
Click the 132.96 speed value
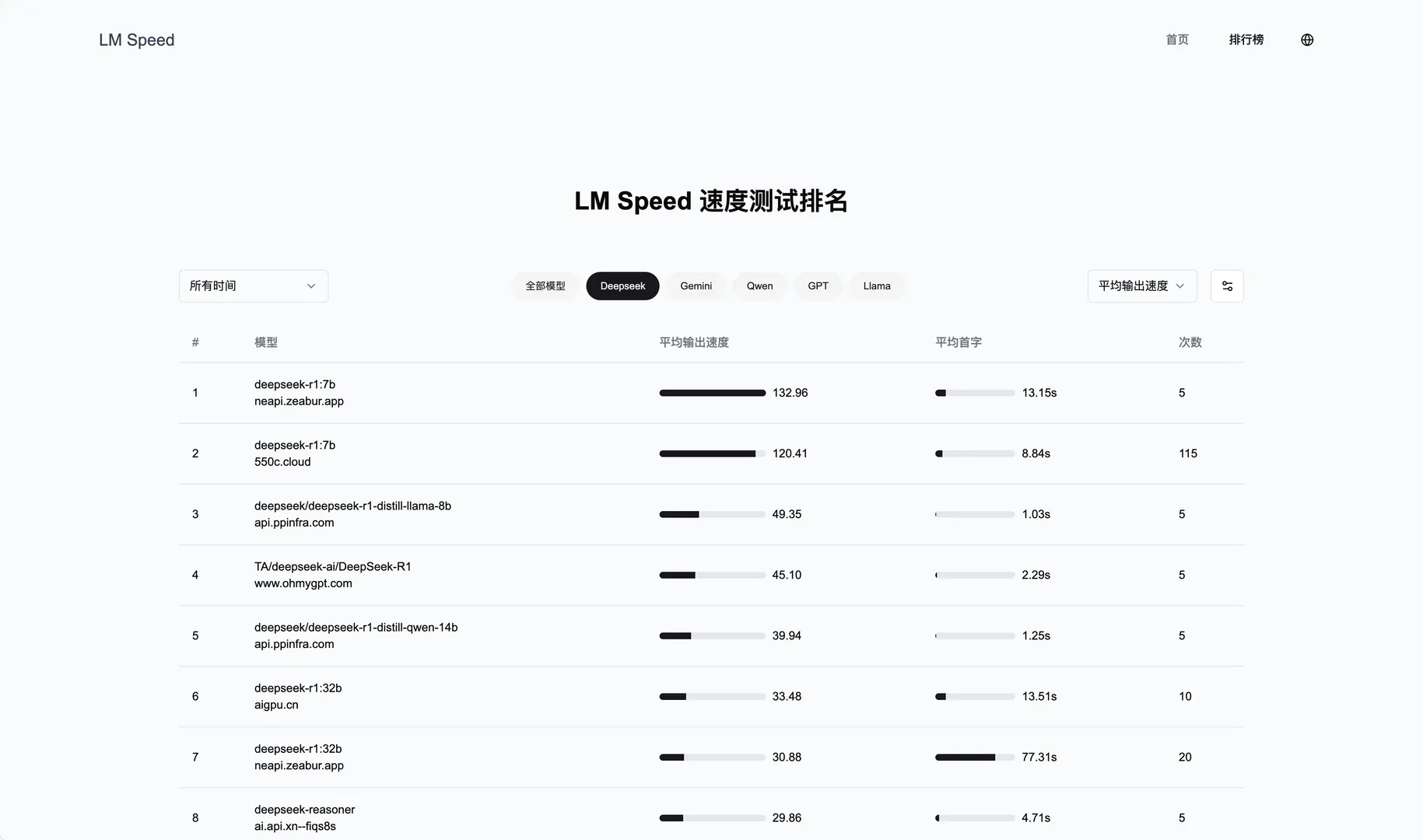click(790, 393)
